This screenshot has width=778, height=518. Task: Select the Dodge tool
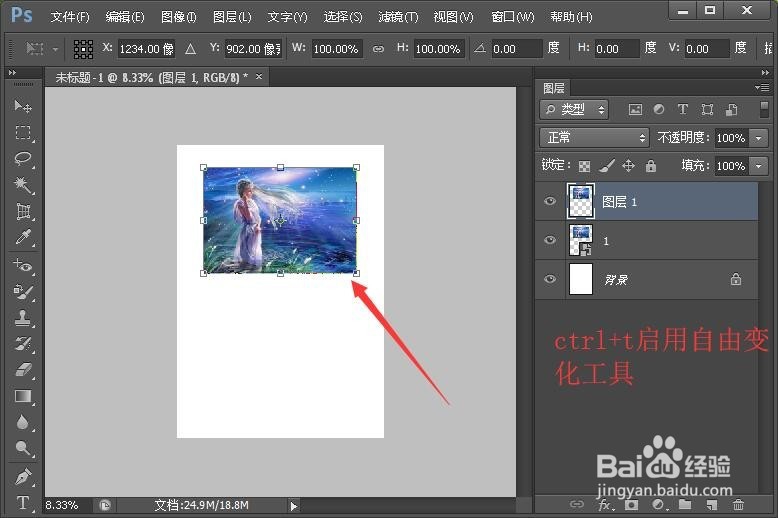(23, 449)
